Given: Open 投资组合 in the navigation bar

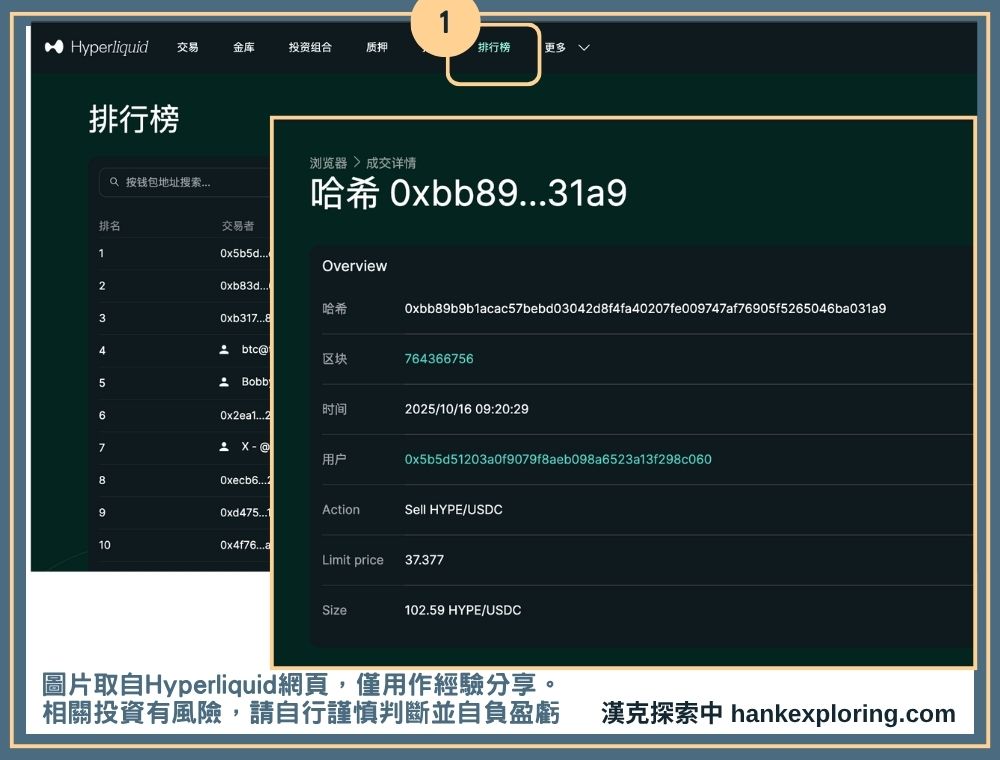Looking at the screenshot, I should point(310,47).
